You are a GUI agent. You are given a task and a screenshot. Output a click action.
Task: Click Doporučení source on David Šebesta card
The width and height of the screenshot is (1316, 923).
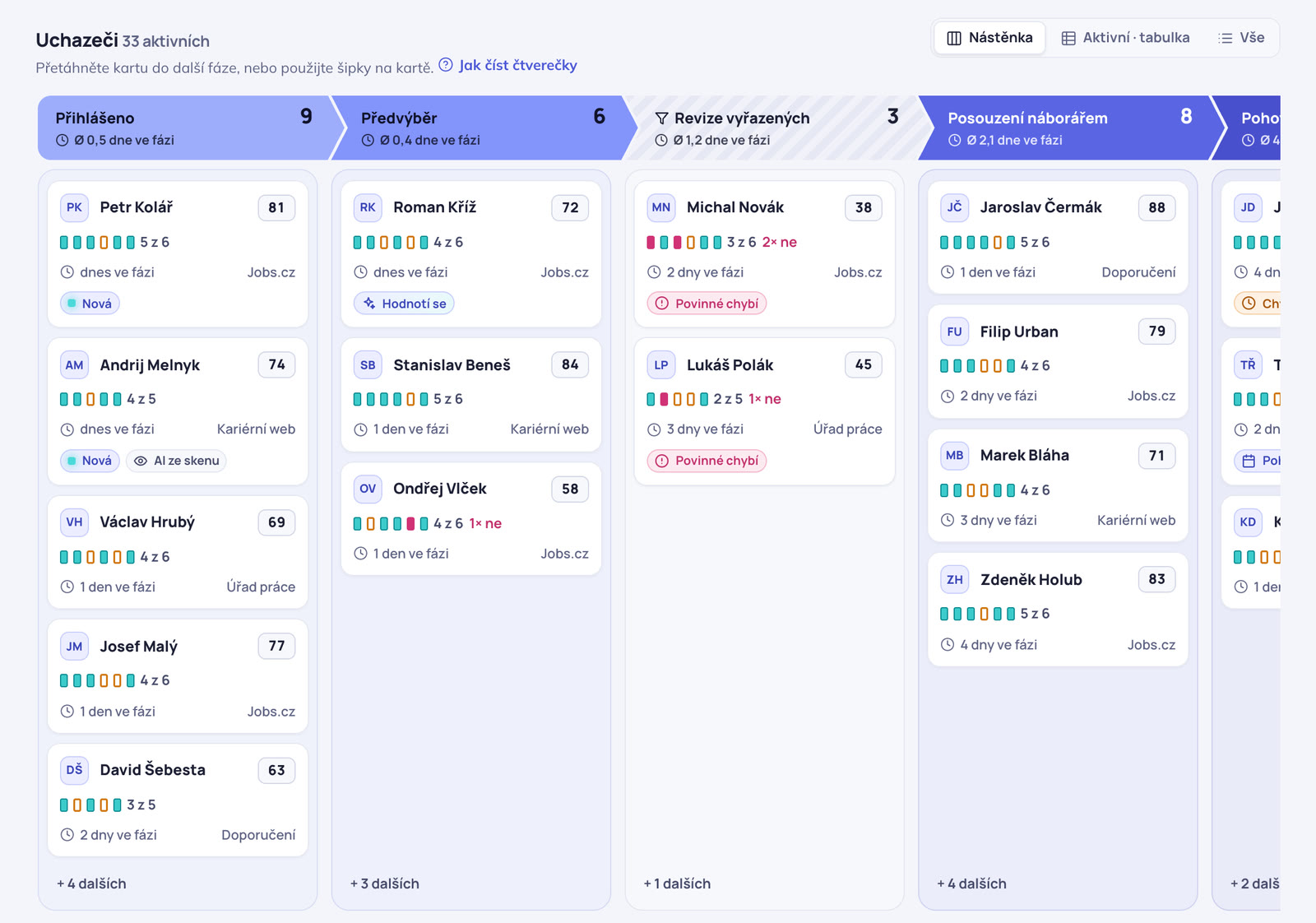pyautogui.click(x=258, y=835)
